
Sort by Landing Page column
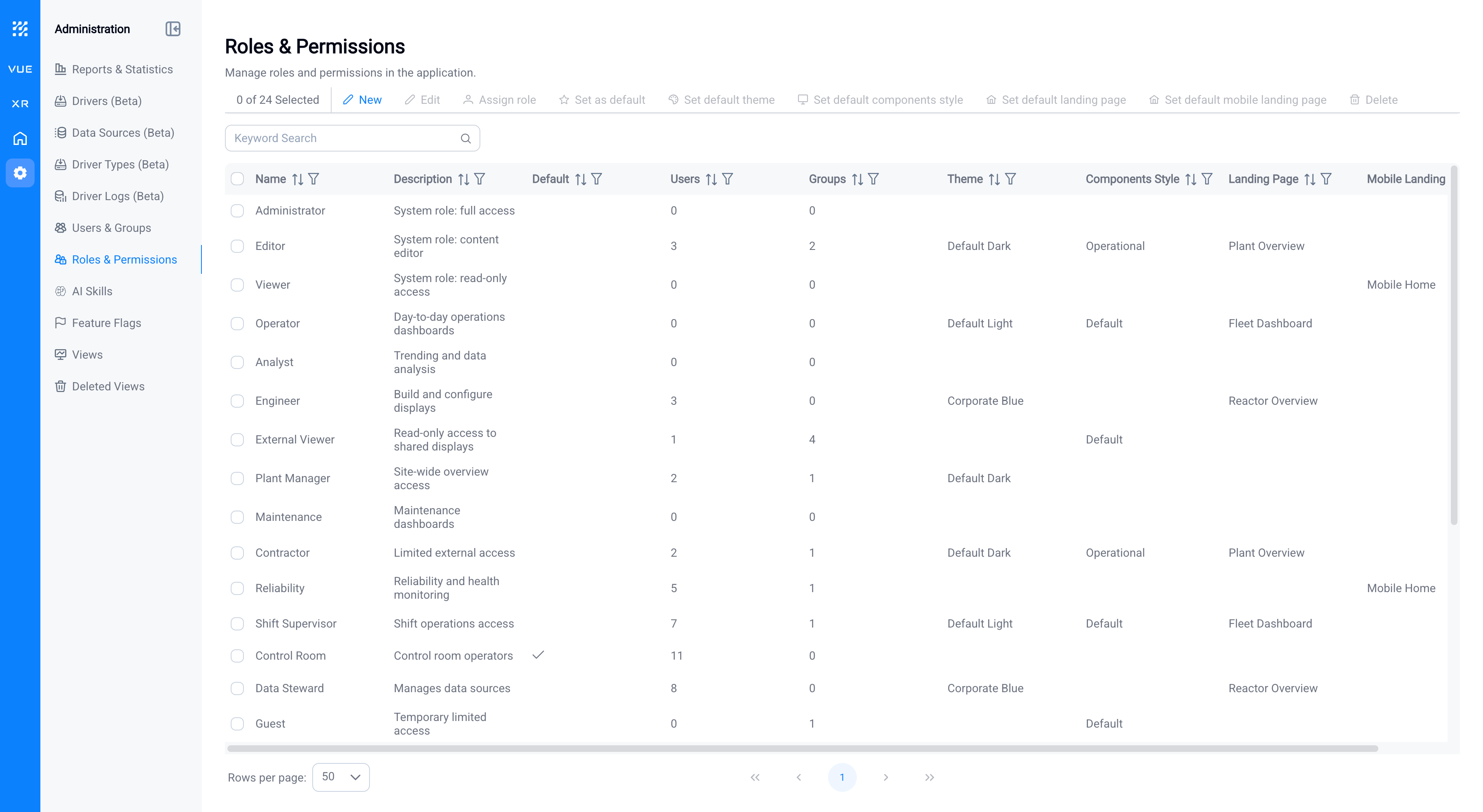click(1310, 179)
